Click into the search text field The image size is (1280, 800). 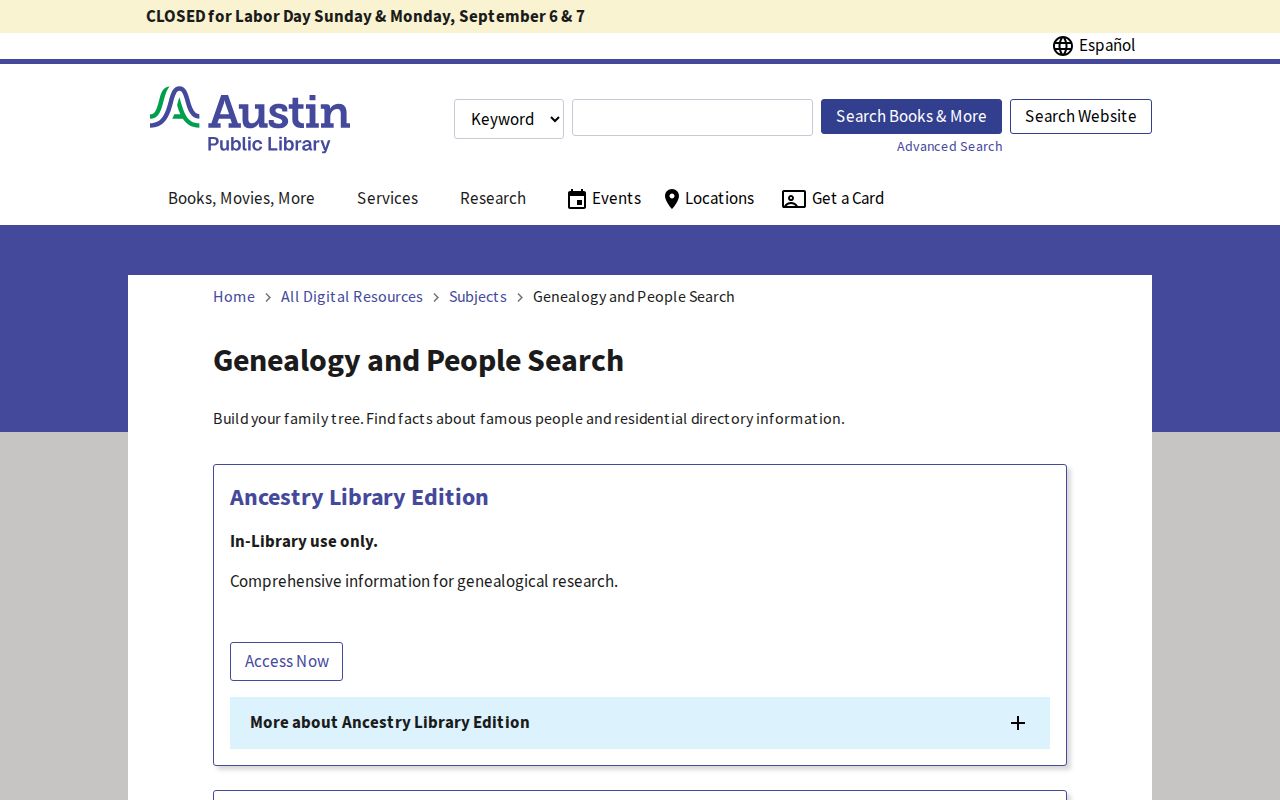(692, 117)
